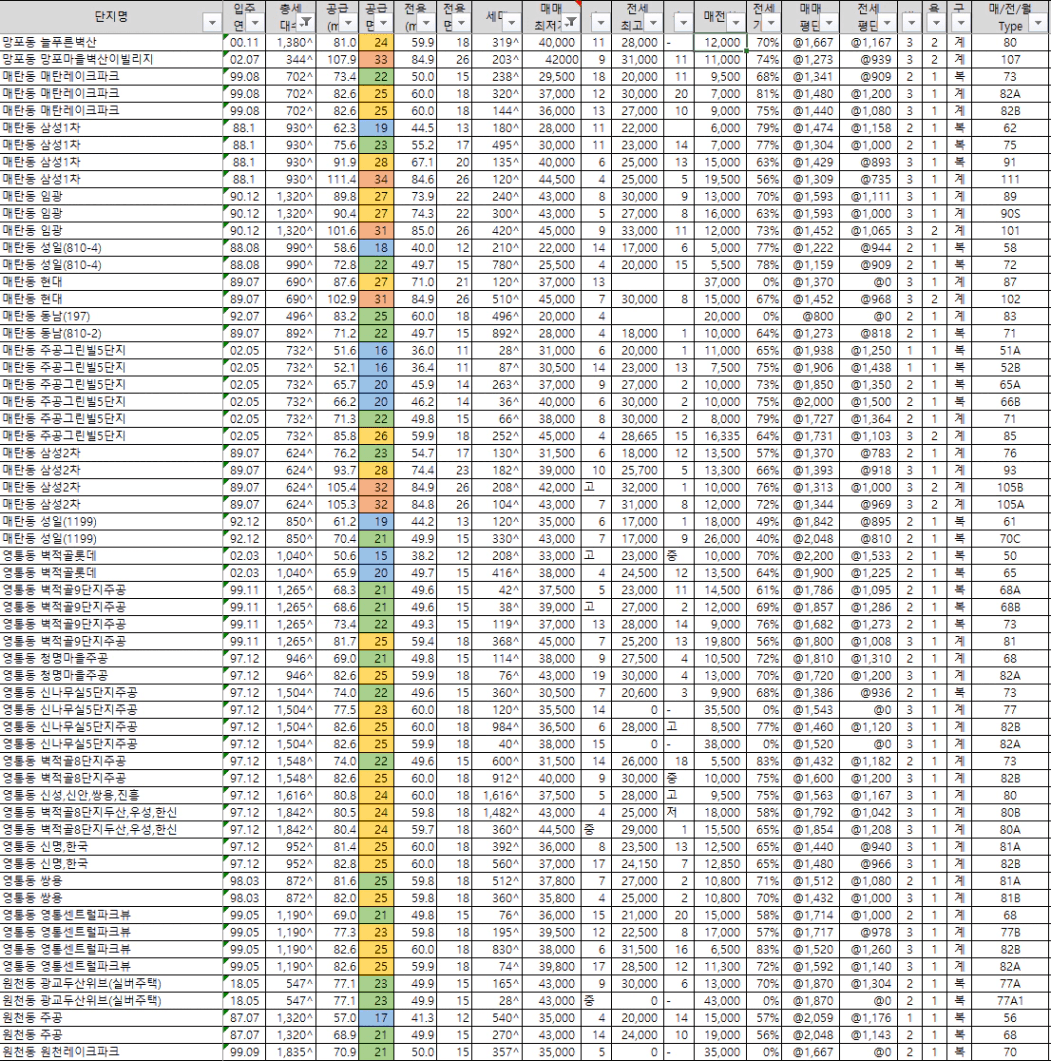Open the 전용면 column filter dropdown
Viewport: 1051px width, 1061px height.
[462, 23]
